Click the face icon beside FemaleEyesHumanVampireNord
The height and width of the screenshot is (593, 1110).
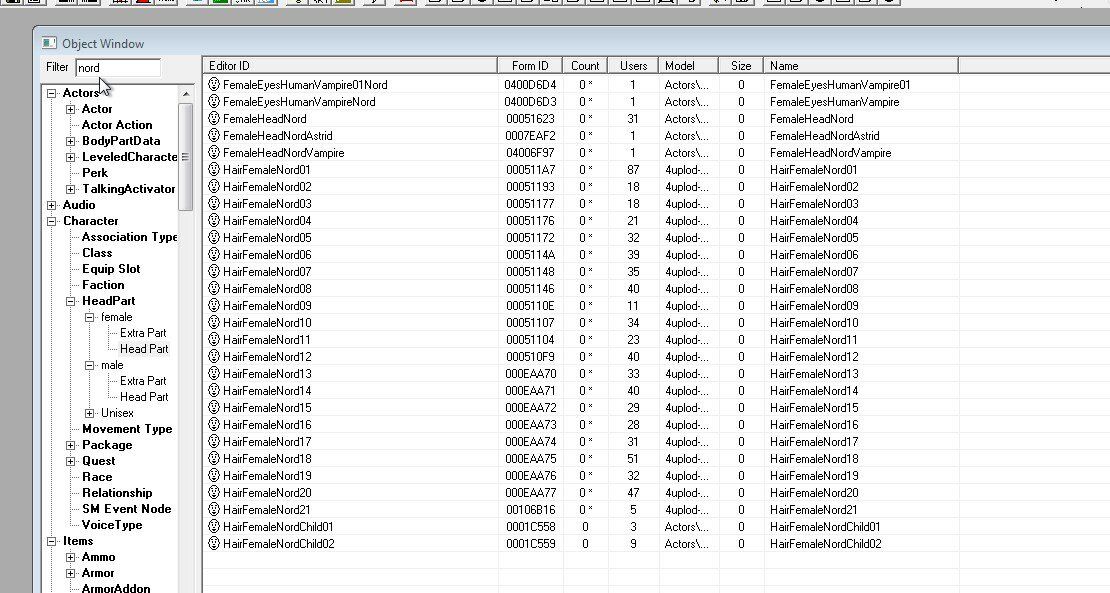click(214, 101)
